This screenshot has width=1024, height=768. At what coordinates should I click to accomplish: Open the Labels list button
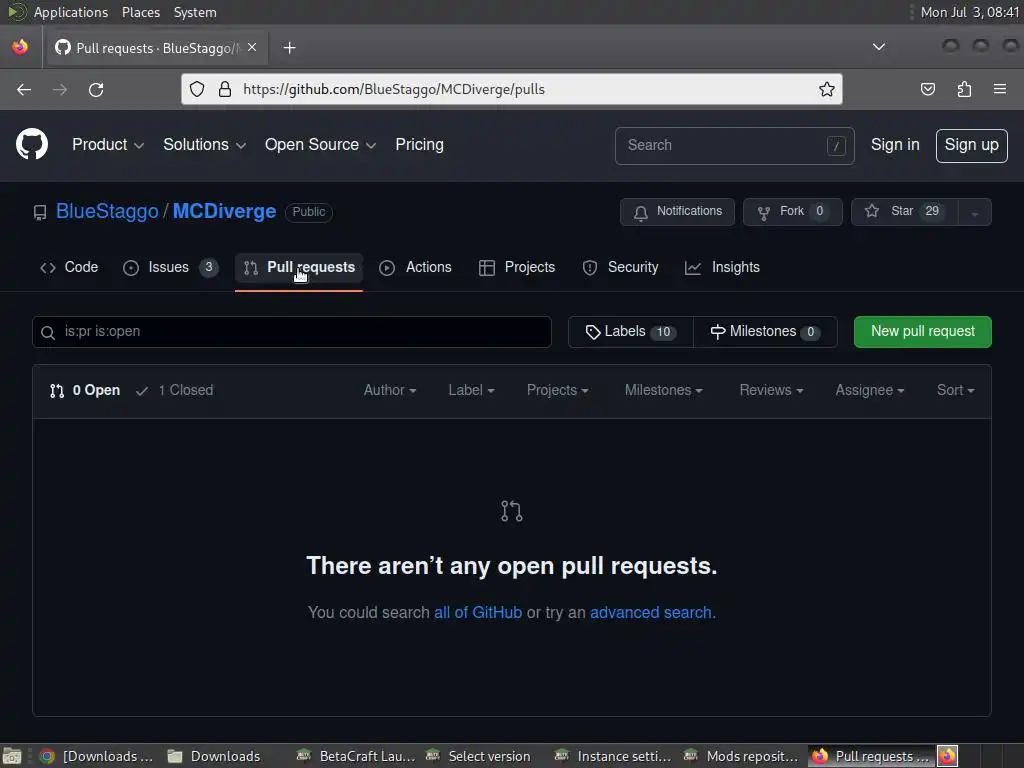tap(631, 332)
